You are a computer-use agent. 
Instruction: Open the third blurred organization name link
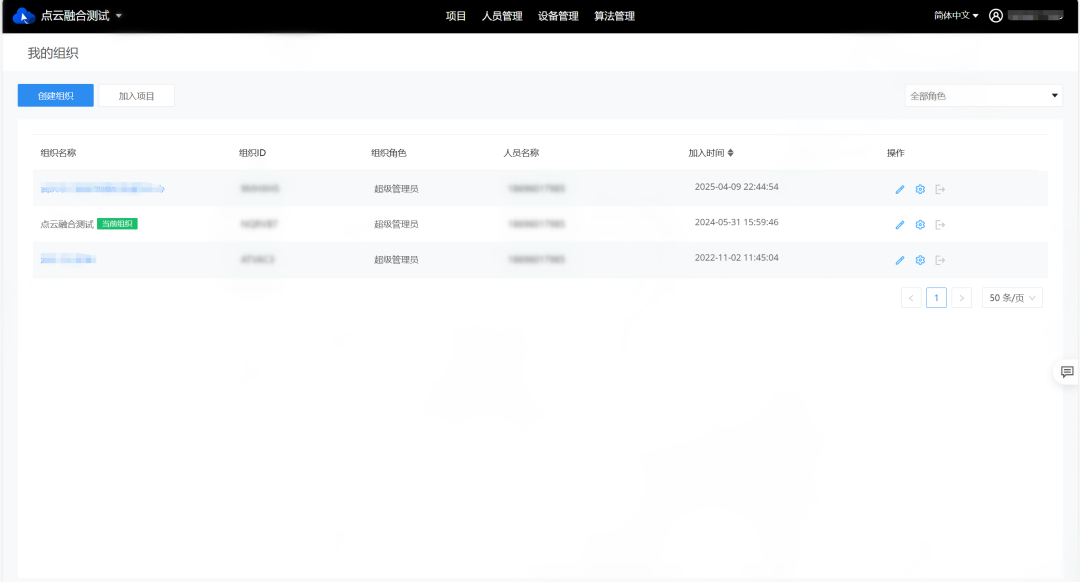click(x=68, y=260)
